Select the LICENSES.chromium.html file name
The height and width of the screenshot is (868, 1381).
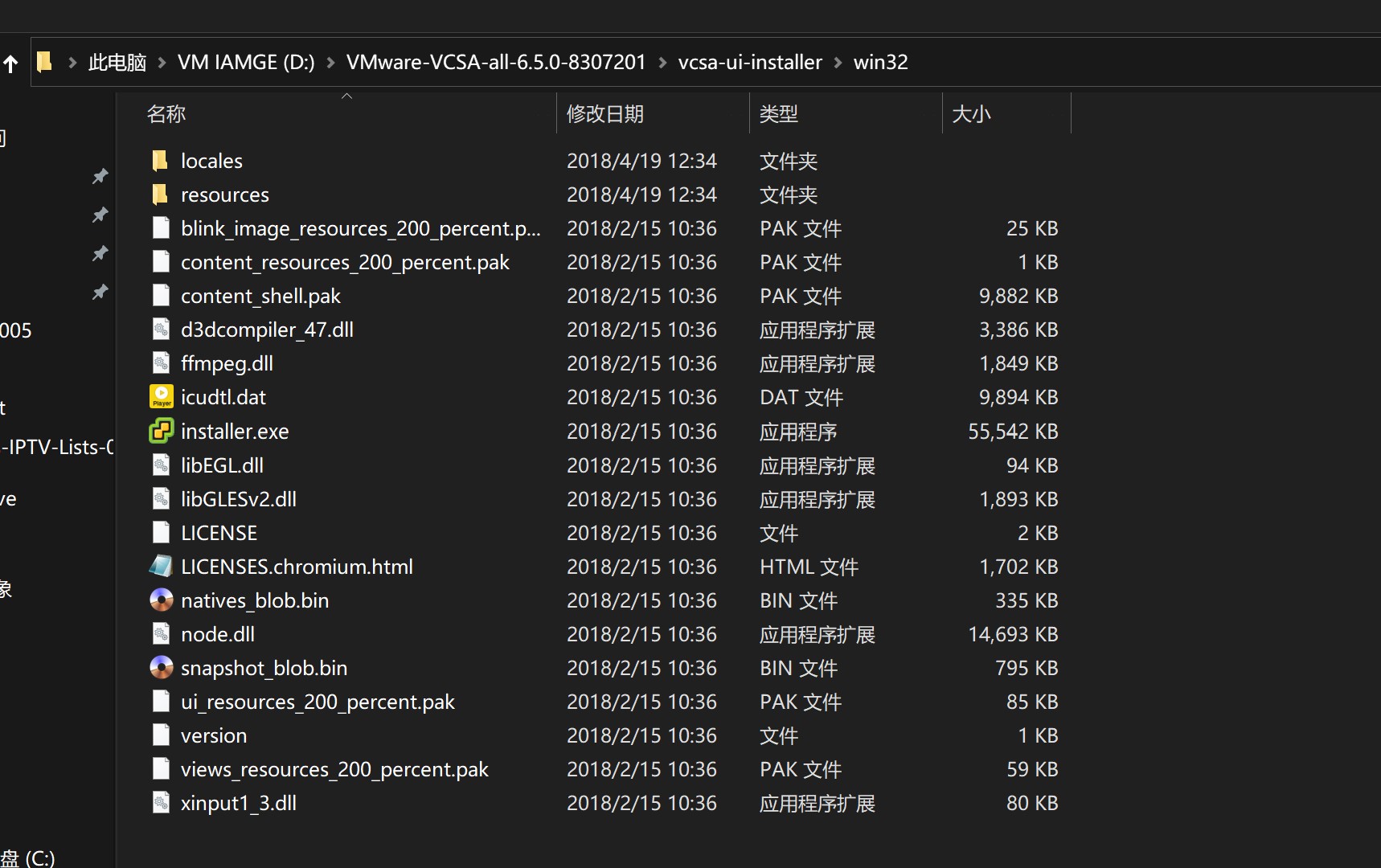click(297, 567)
